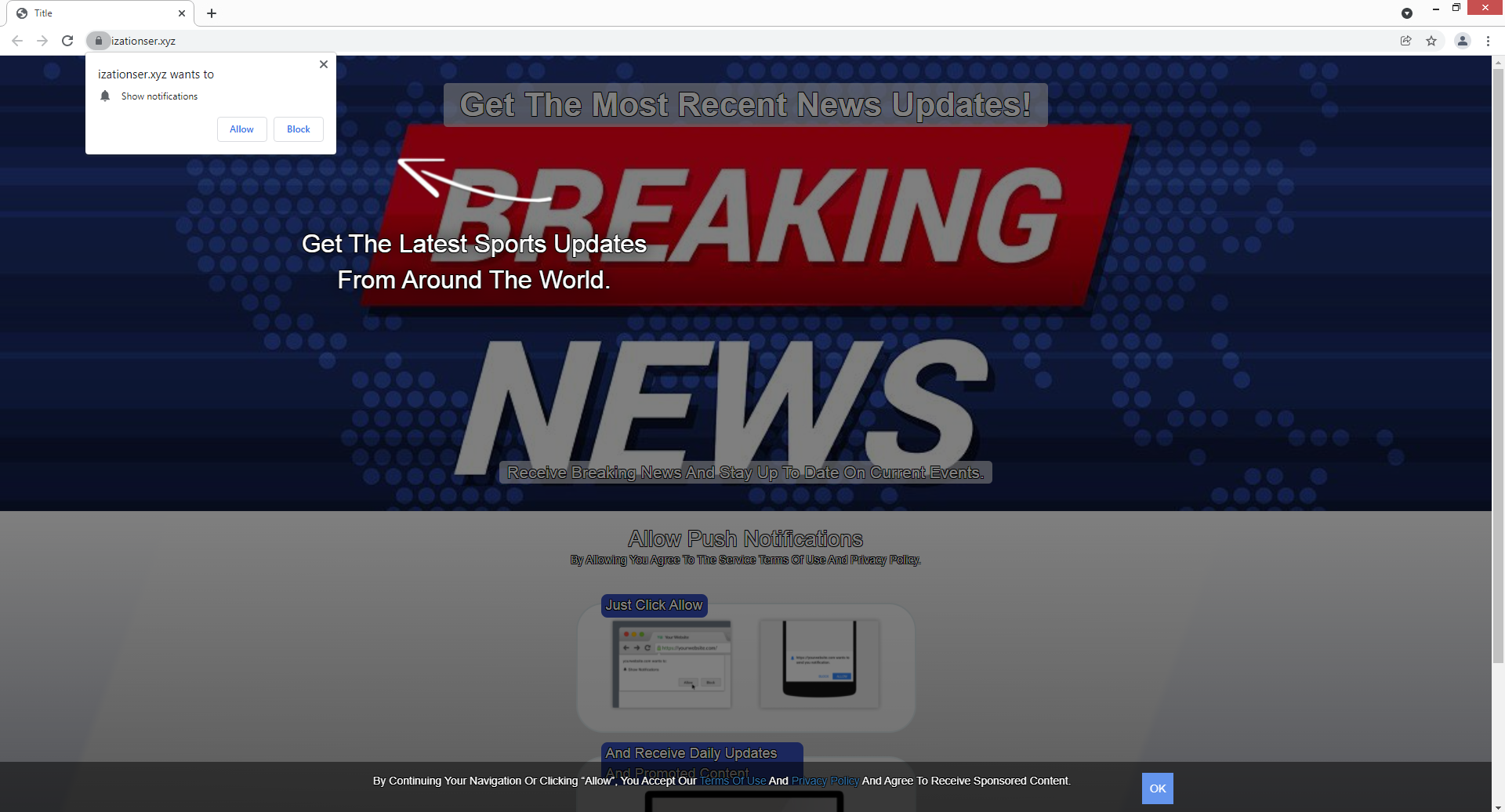Allow notifications in the permission prompt
Viewport: 1505px width, 812px height.
[x=241, y=129]
